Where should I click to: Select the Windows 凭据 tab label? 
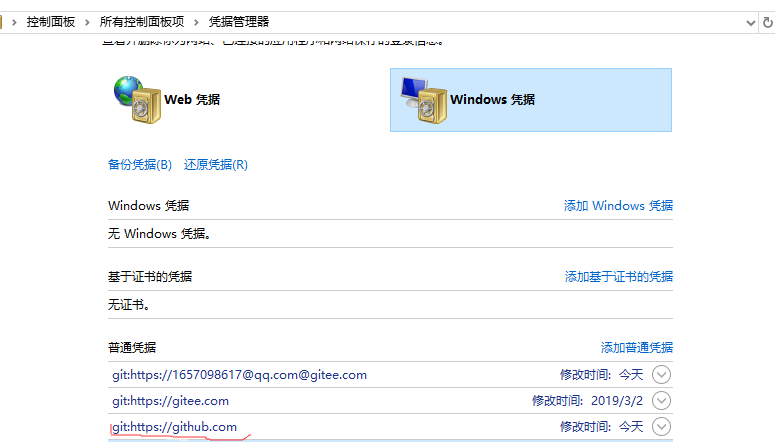(492, 100)
